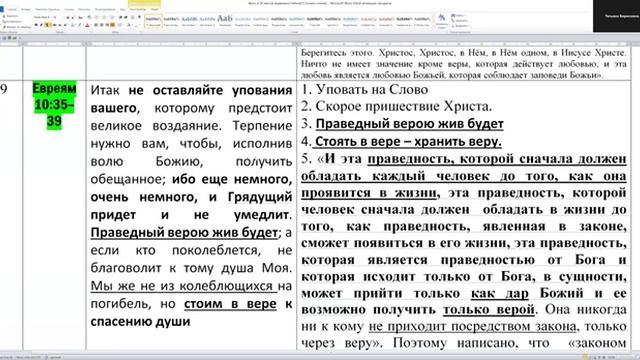Click the Sort button in the ribbon

pos(132,17)
